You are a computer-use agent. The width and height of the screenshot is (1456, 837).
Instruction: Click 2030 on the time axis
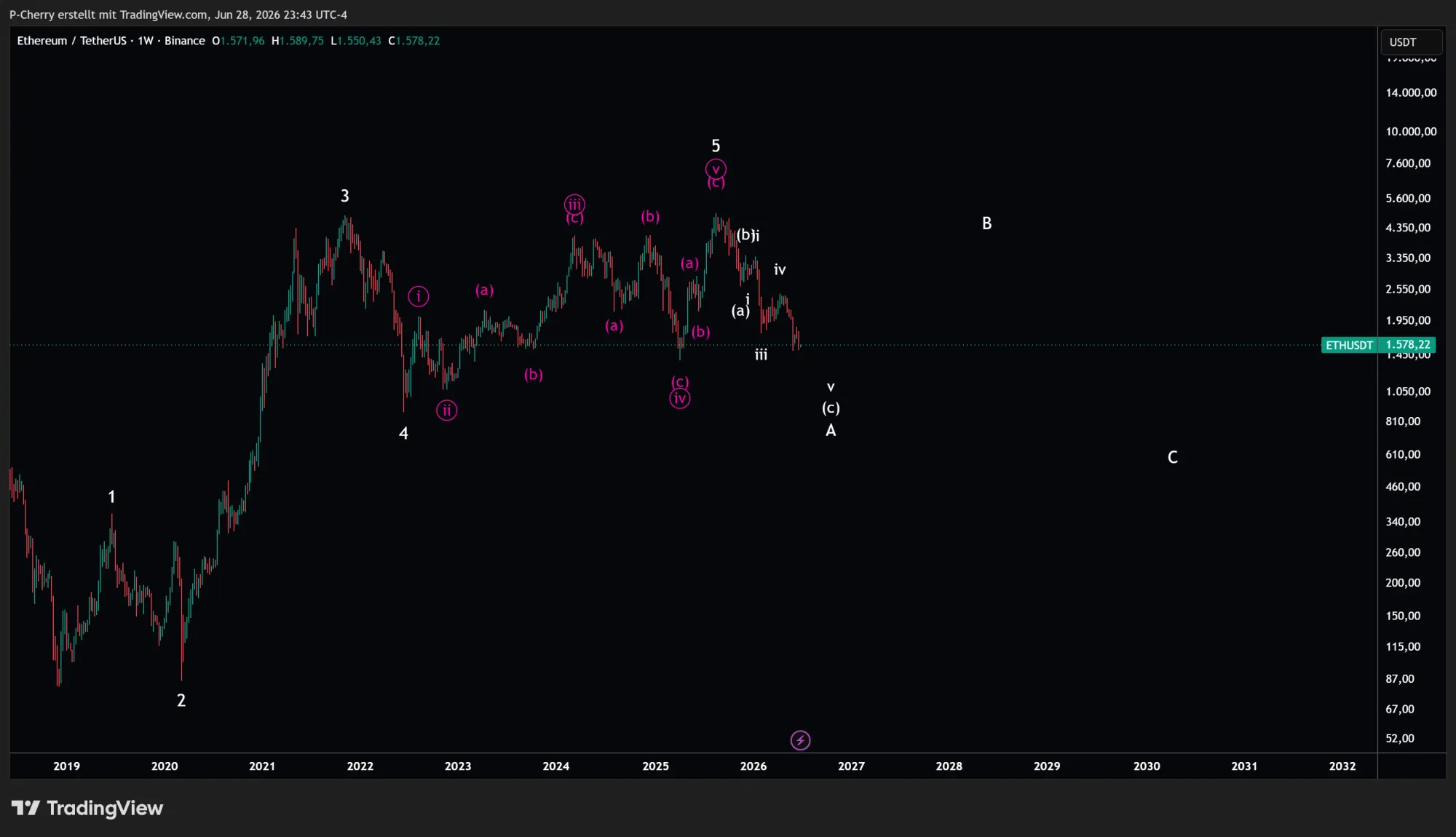(1147, 766)
